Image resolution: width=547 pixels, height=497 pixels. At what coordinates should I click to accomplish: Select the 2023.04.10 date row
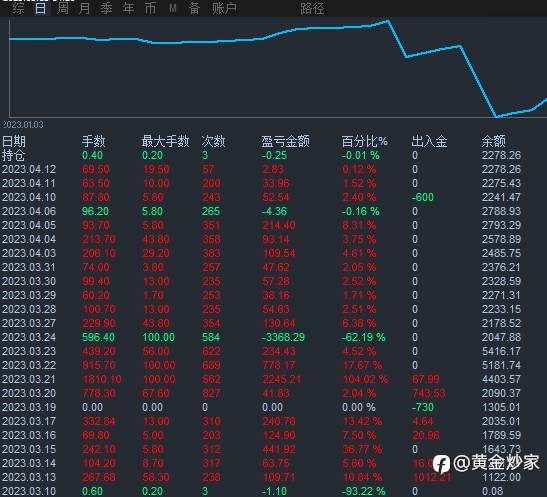pyautogui.click(x=29, y=197)
